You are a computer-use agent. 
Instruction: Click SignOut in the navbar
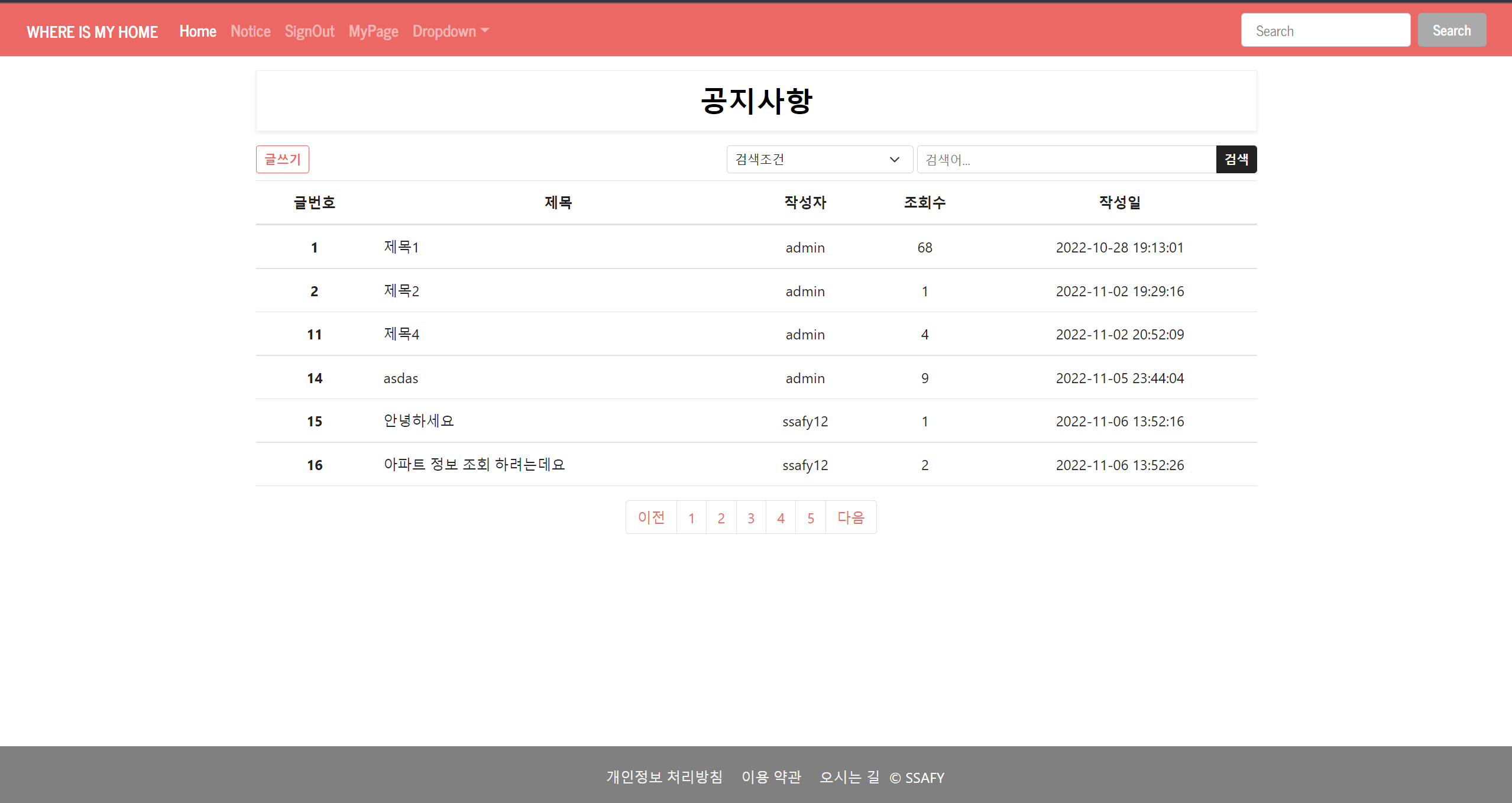pyautogui.click(x=309, y=31)
